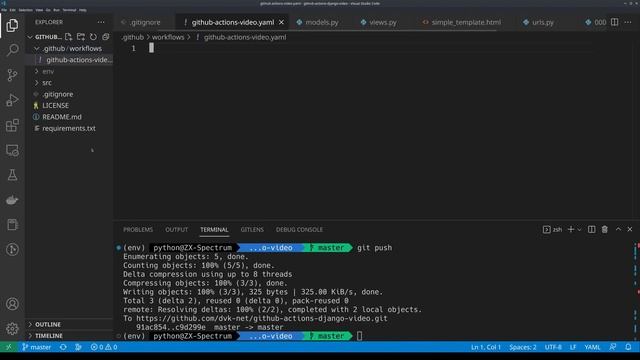Maximize the terminal panel size
This screenshot has width=640, height=360.
pyautogui.click(x=618, y=229)
